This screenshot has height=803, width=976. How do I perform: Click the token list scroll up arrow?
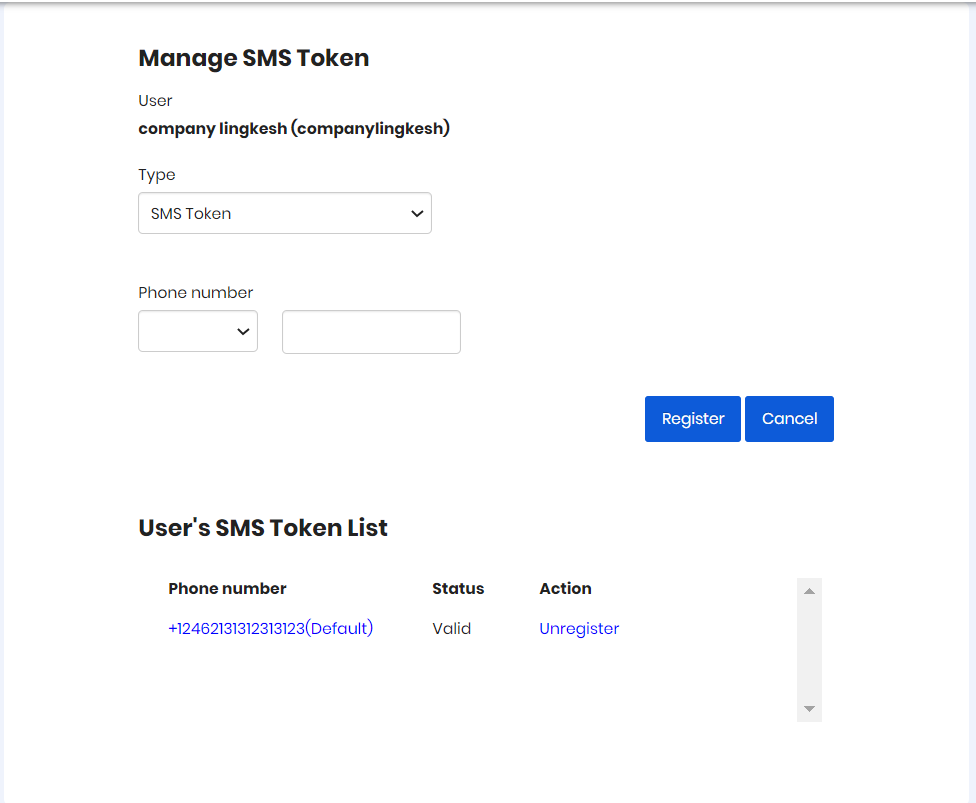pos(809,591)
